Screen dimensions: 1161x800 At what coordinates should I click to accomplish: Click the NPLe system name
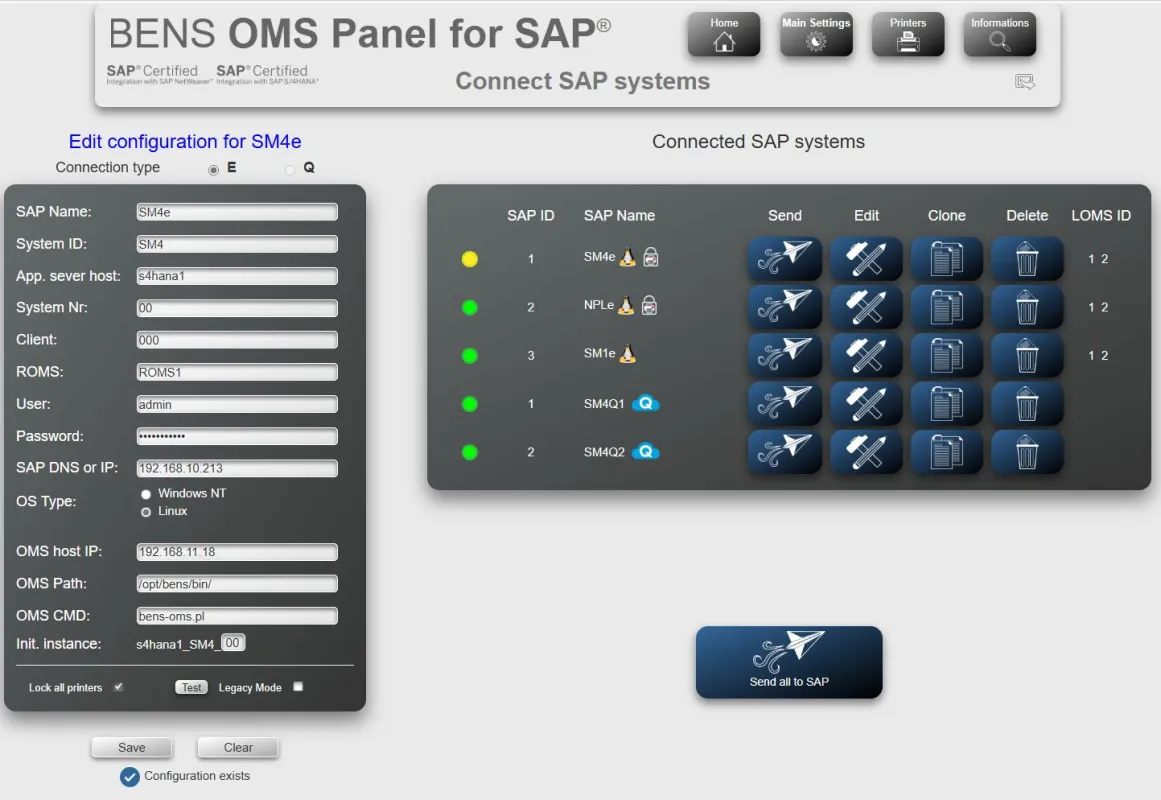(x=598, y=305)
